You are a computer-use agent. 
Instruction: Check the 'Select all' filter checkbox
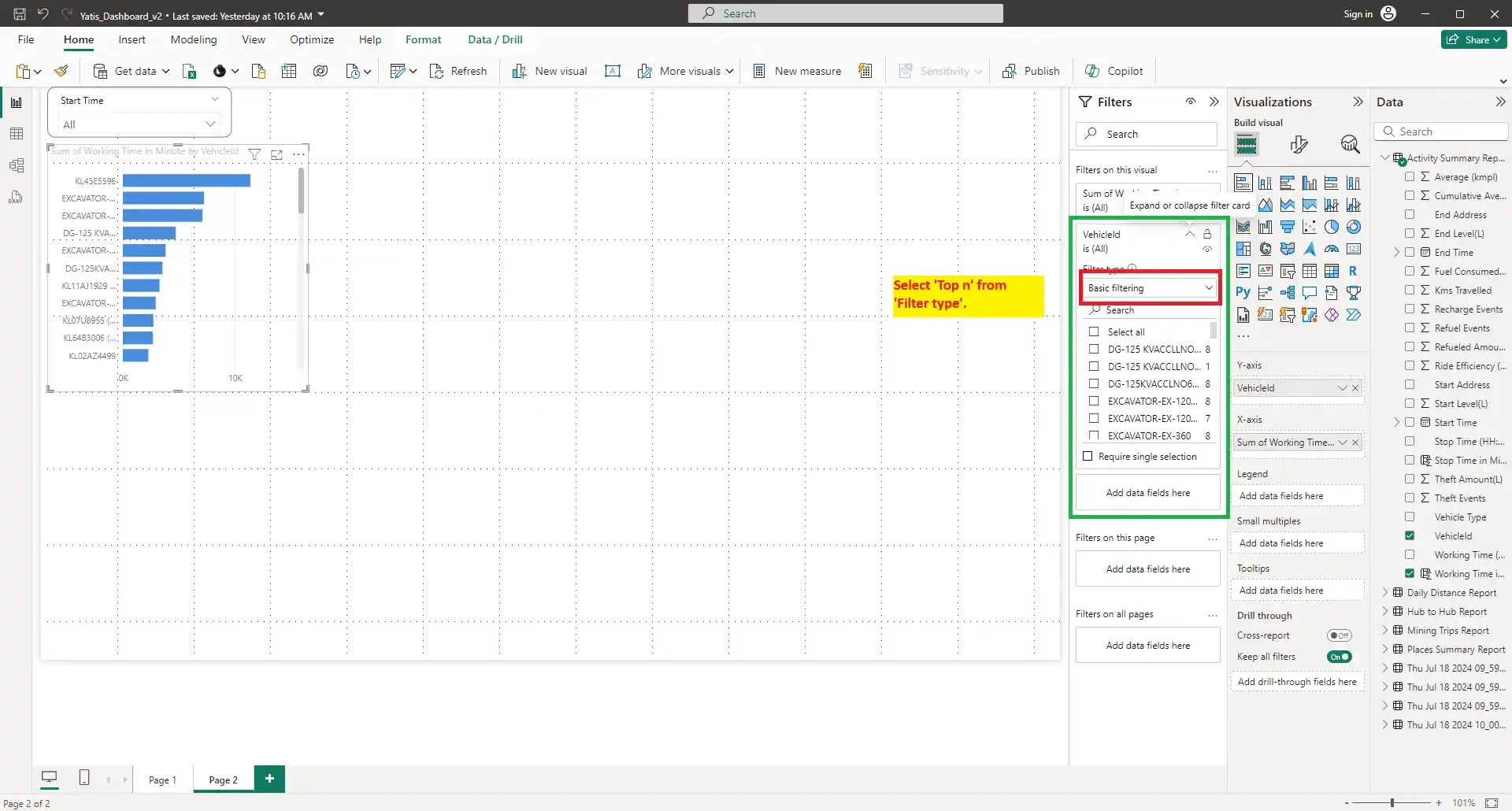[1094, 331]
